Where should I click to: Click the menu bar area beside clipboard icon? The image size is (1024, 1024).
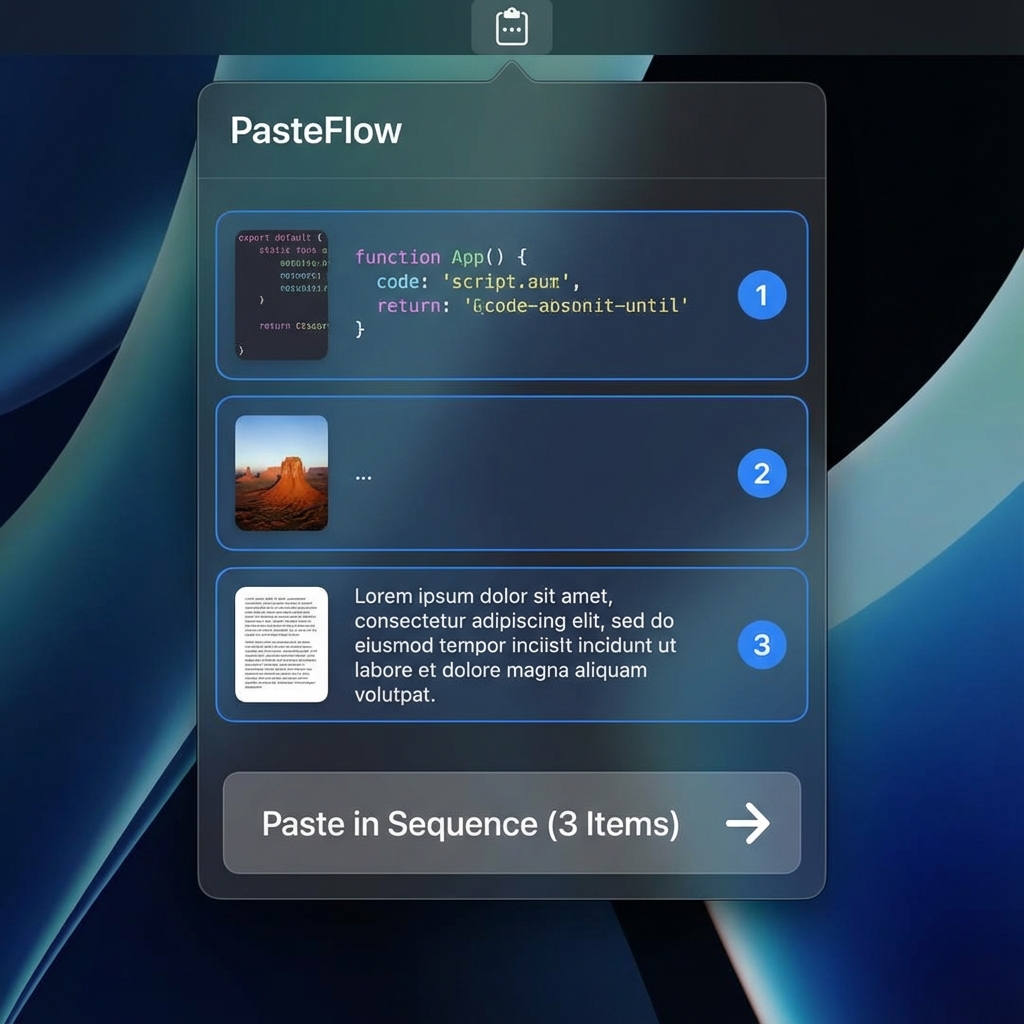[700, 28]
